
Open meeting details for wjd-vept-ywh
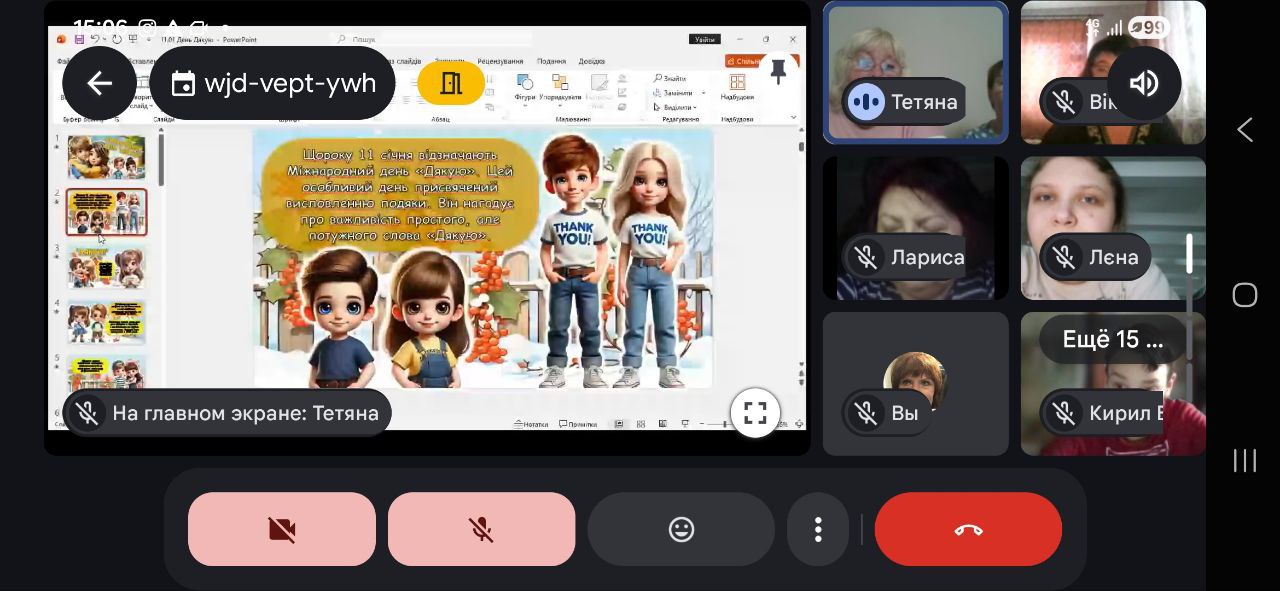(273, 83)
